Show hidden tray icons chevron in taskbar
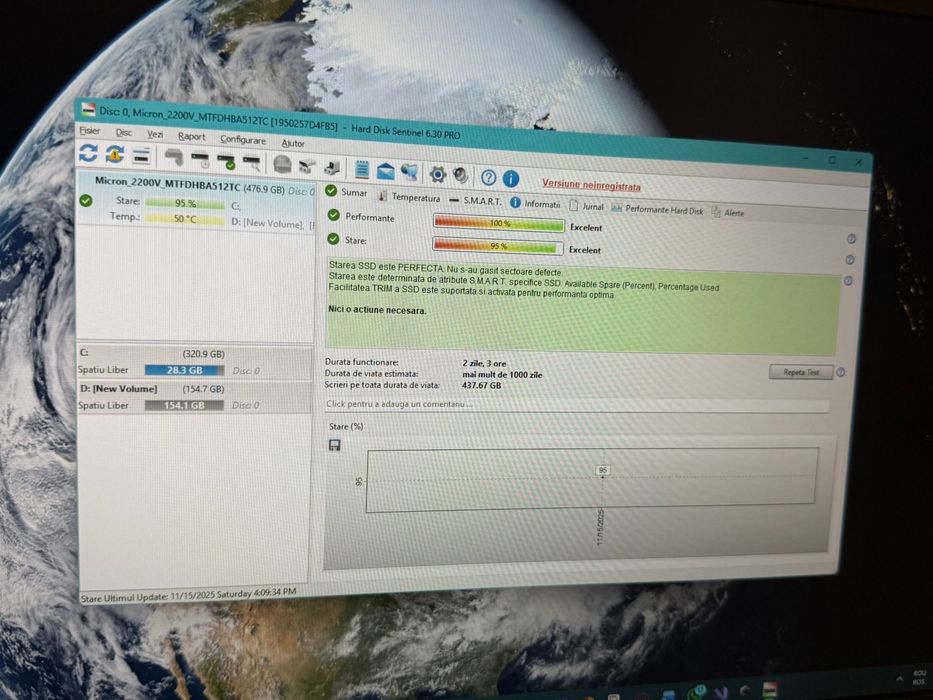Image resolution: width=933 pixels, height=700 pixels. [x=900, y=678]
